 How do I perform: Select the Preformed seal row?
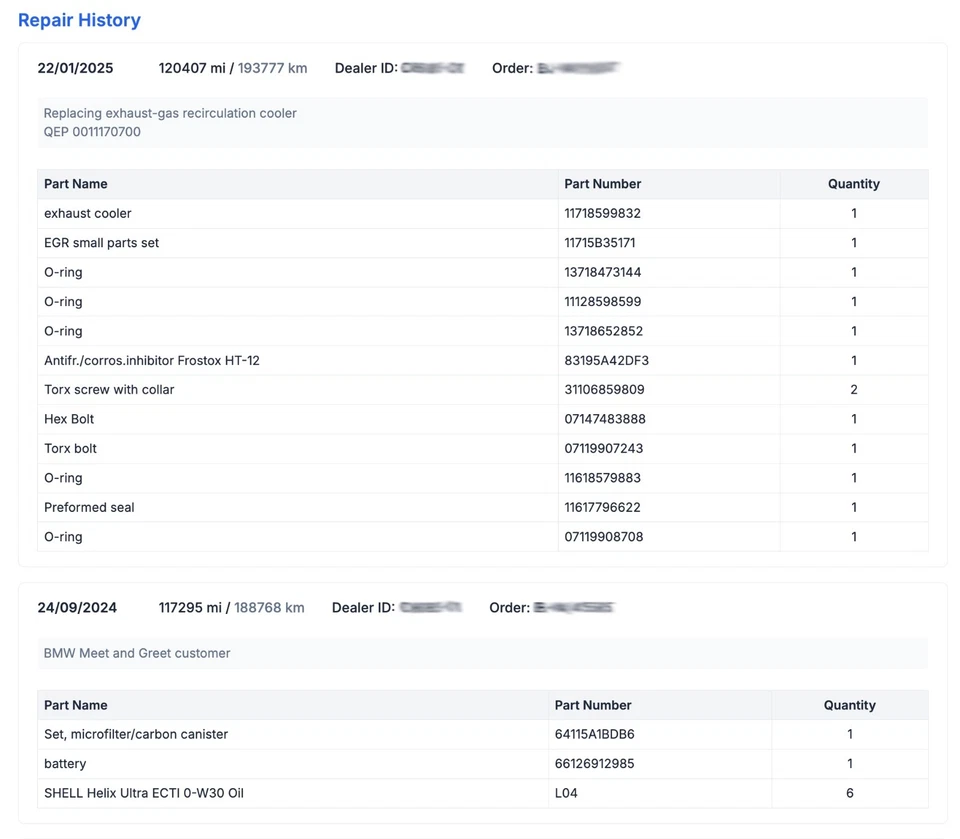click(x=89, y=507)
